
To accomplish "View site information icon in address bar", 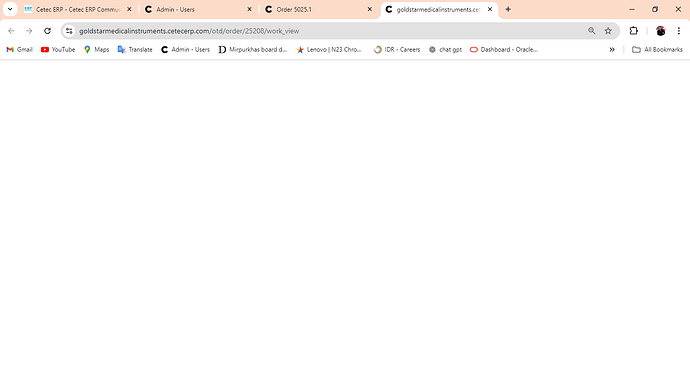I will [69, 31].
